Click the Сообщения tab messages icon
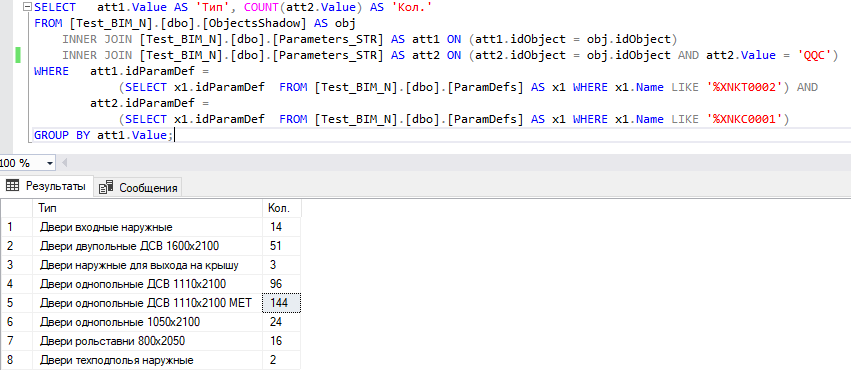Screen dimensions: 851x370 click(107, 187)
